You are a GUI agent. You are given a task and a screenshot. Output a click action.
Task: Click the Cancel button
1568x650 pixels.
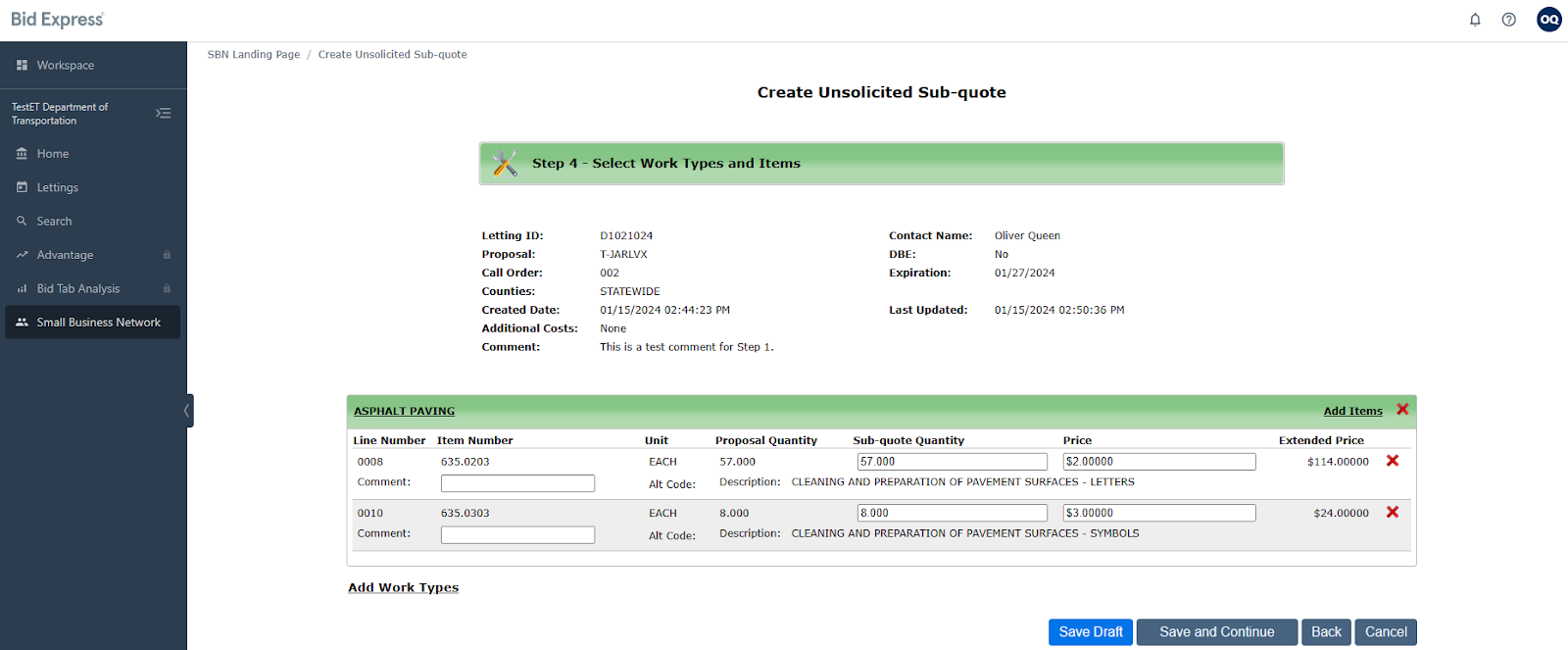pos(1386,632)
